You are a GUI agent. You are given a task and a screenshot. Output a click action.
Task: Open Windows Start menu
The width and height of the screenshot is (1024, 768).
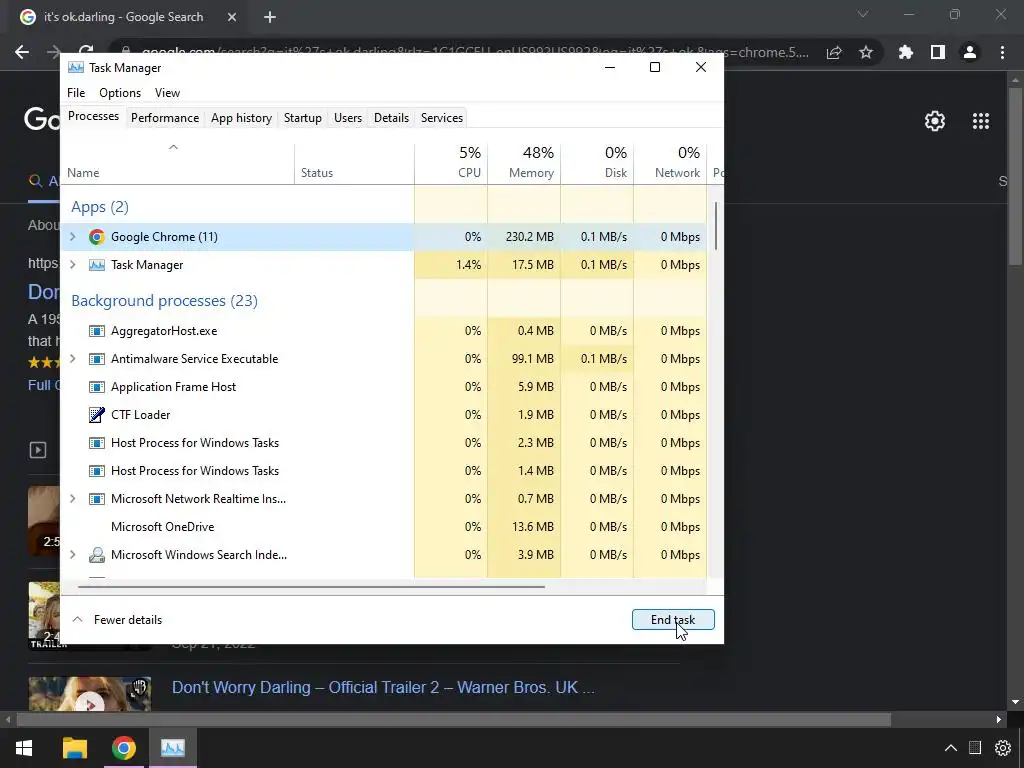tap(24, 748)
